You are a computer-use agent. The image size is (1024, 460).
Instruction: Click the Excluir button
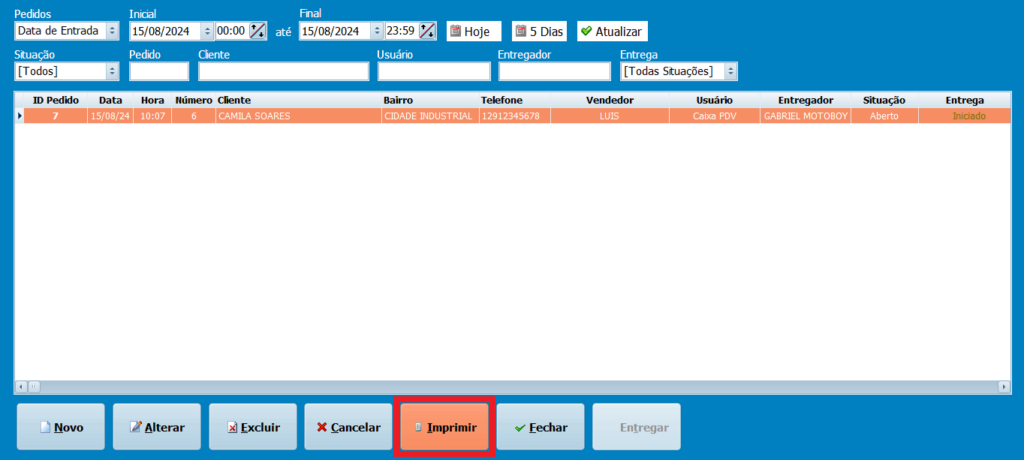click(253, 427)
